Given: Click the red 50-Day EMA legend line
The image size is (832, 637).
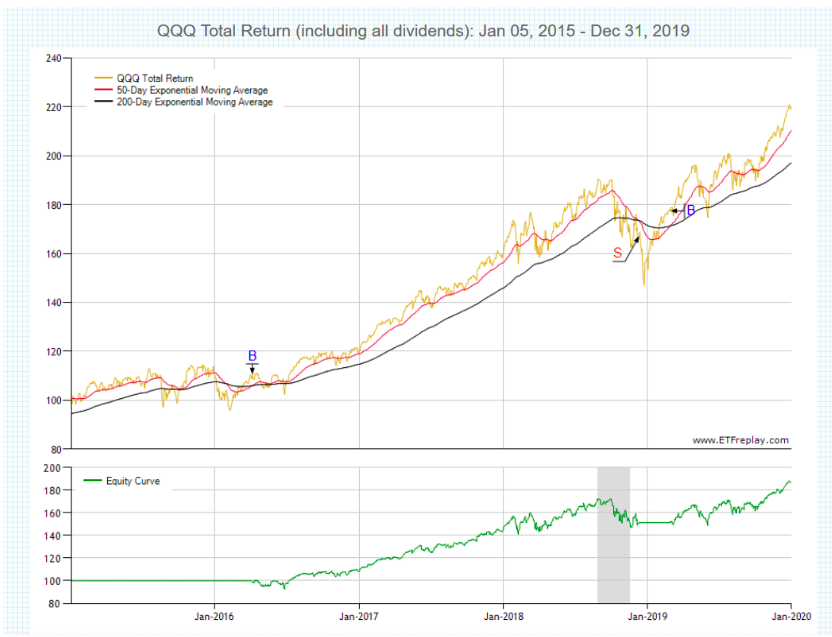Looking at the screenshot, I should [104, 90].
